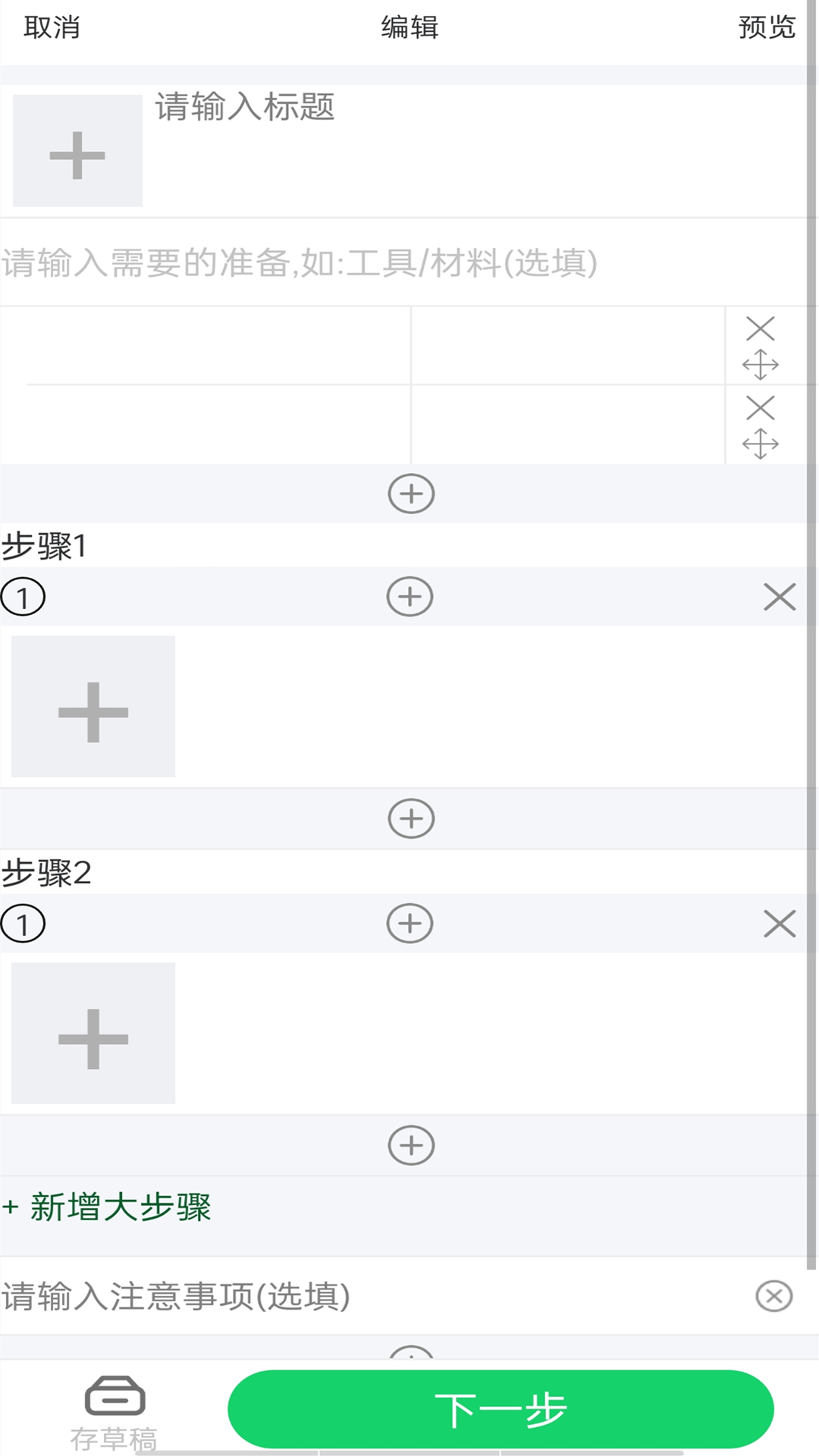
Task: Add image for 步骤1
Action: click(x=93, y=707)
